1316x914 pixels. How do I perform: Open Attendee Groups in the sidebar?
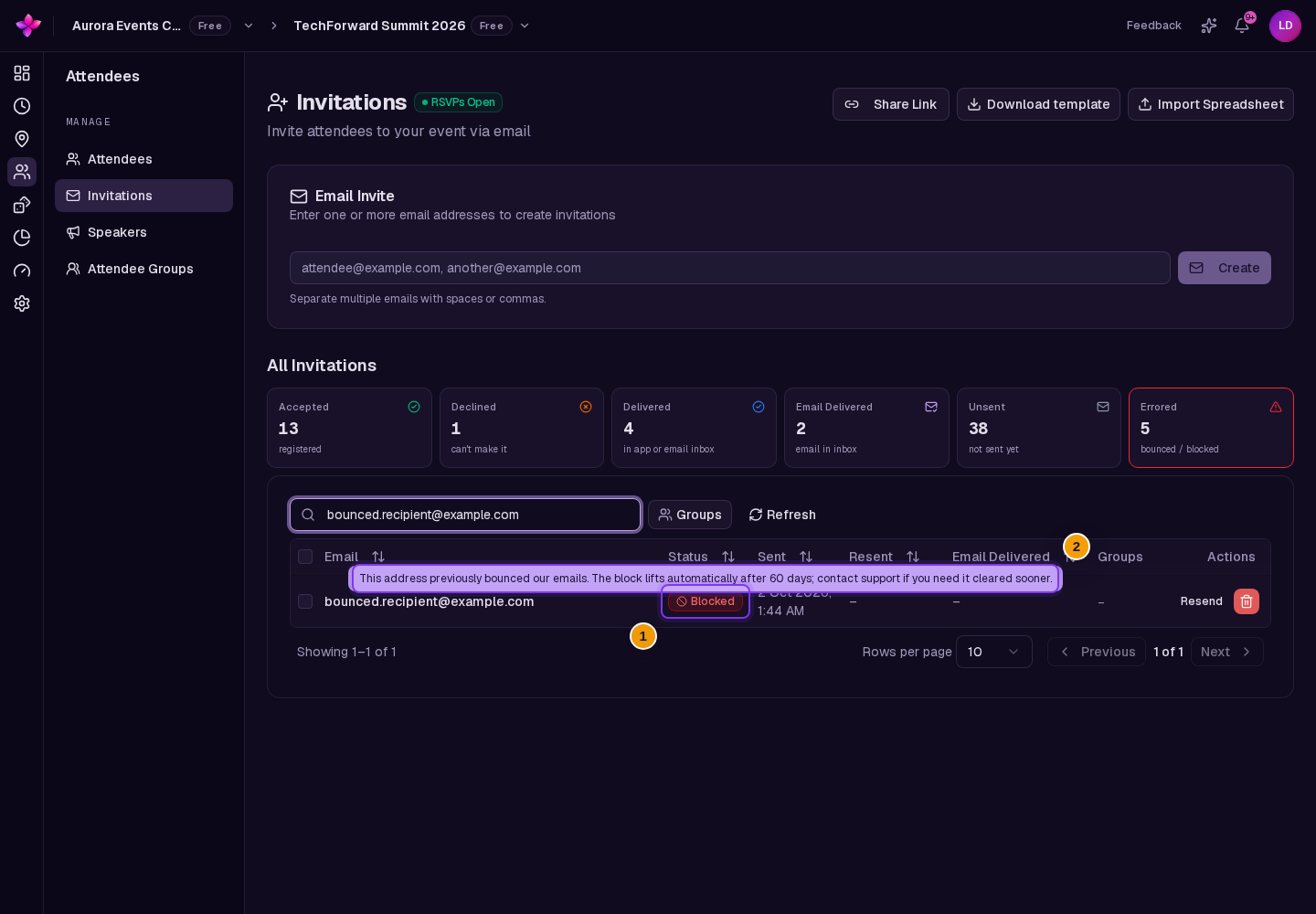tap(143, 269)
